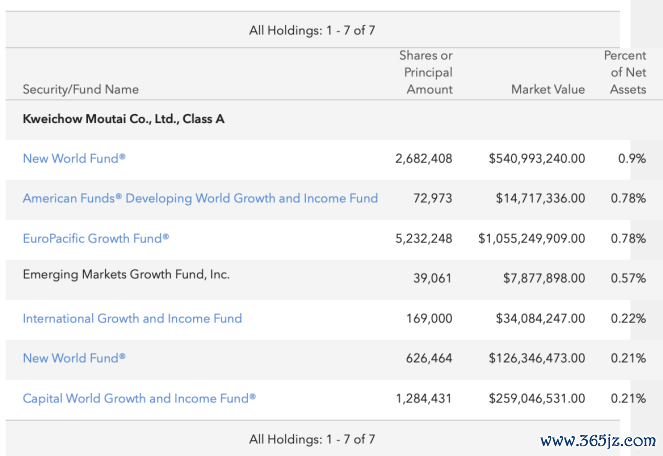The image size is (663, 456).
Task: Click the $540,993,240.00 market value cell
Action: (537, 159)
